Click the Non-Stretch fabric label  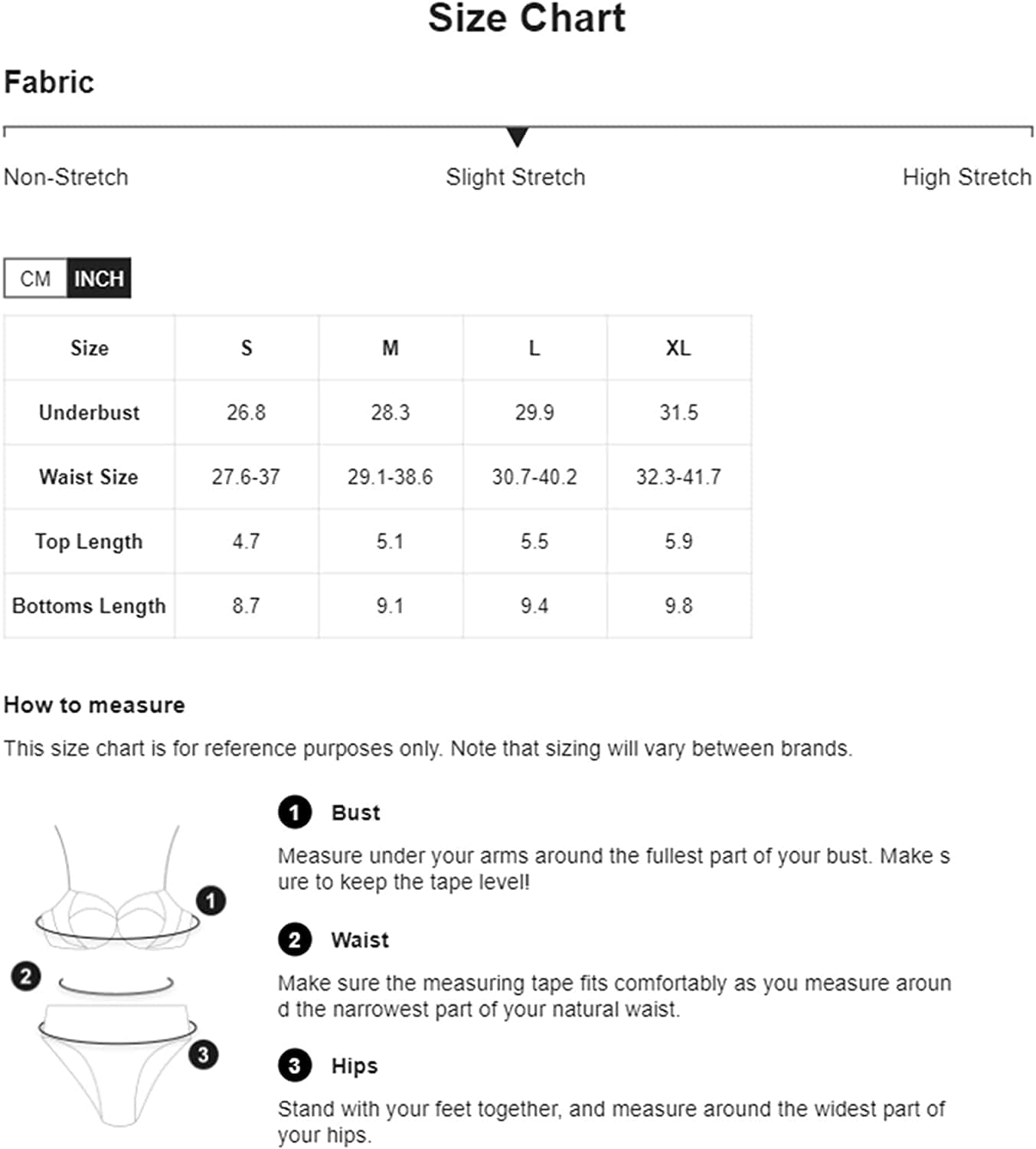pyautogui.click(x=66, y=177)
